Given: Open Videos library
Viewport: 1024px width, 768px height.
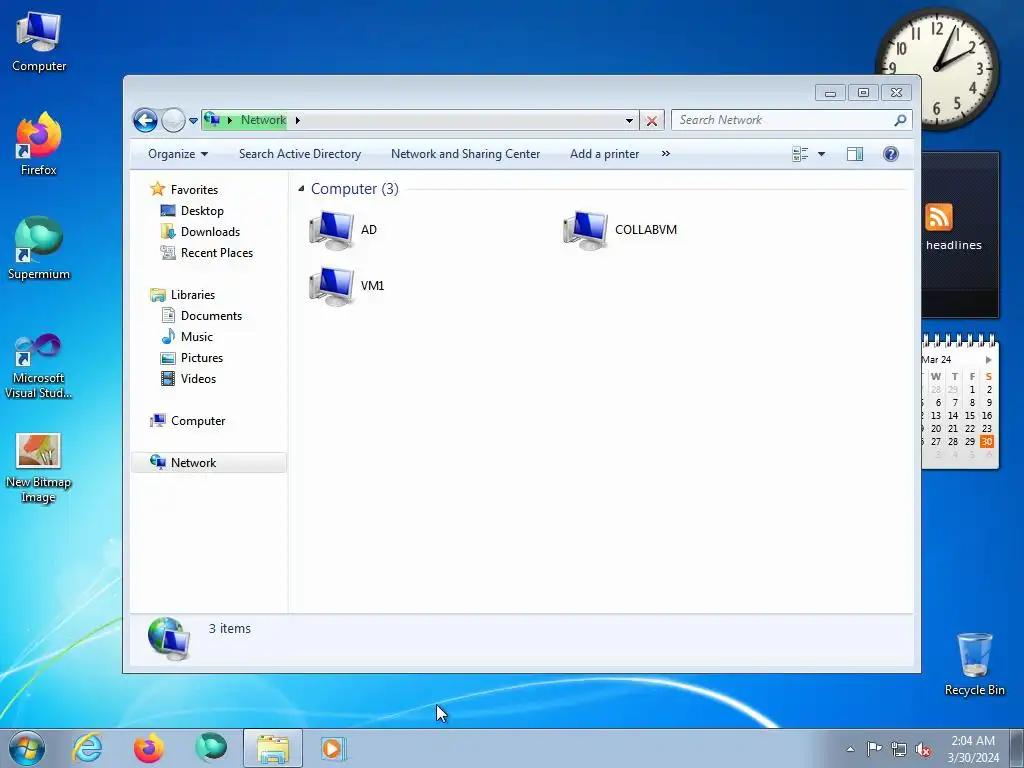Looking at the screenshot, I should (198, 379).
